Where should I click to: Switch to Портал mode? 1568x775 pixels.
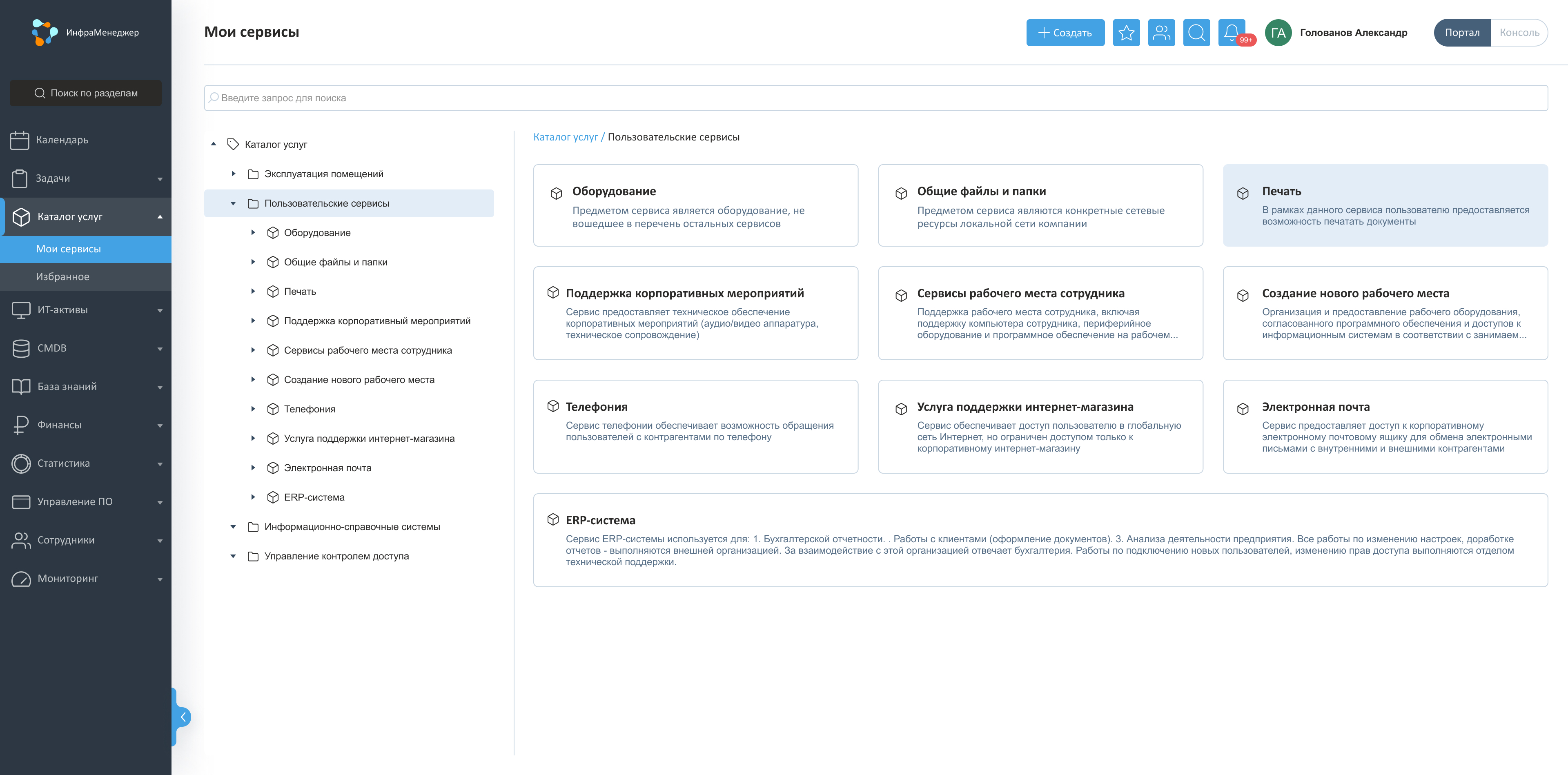(x=1461, y=33)
